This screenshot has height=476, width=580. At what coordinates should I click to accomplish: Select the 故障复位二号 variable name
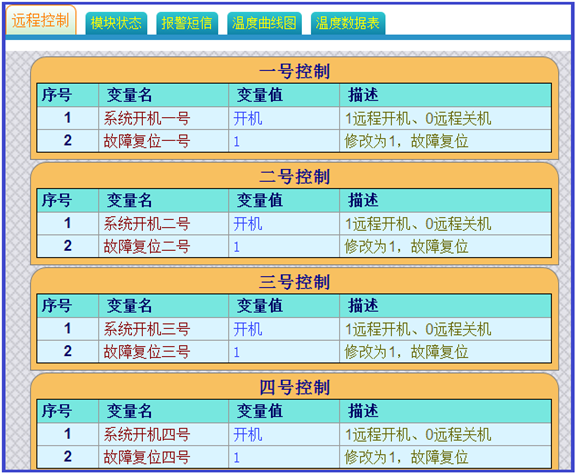point(146,246)
